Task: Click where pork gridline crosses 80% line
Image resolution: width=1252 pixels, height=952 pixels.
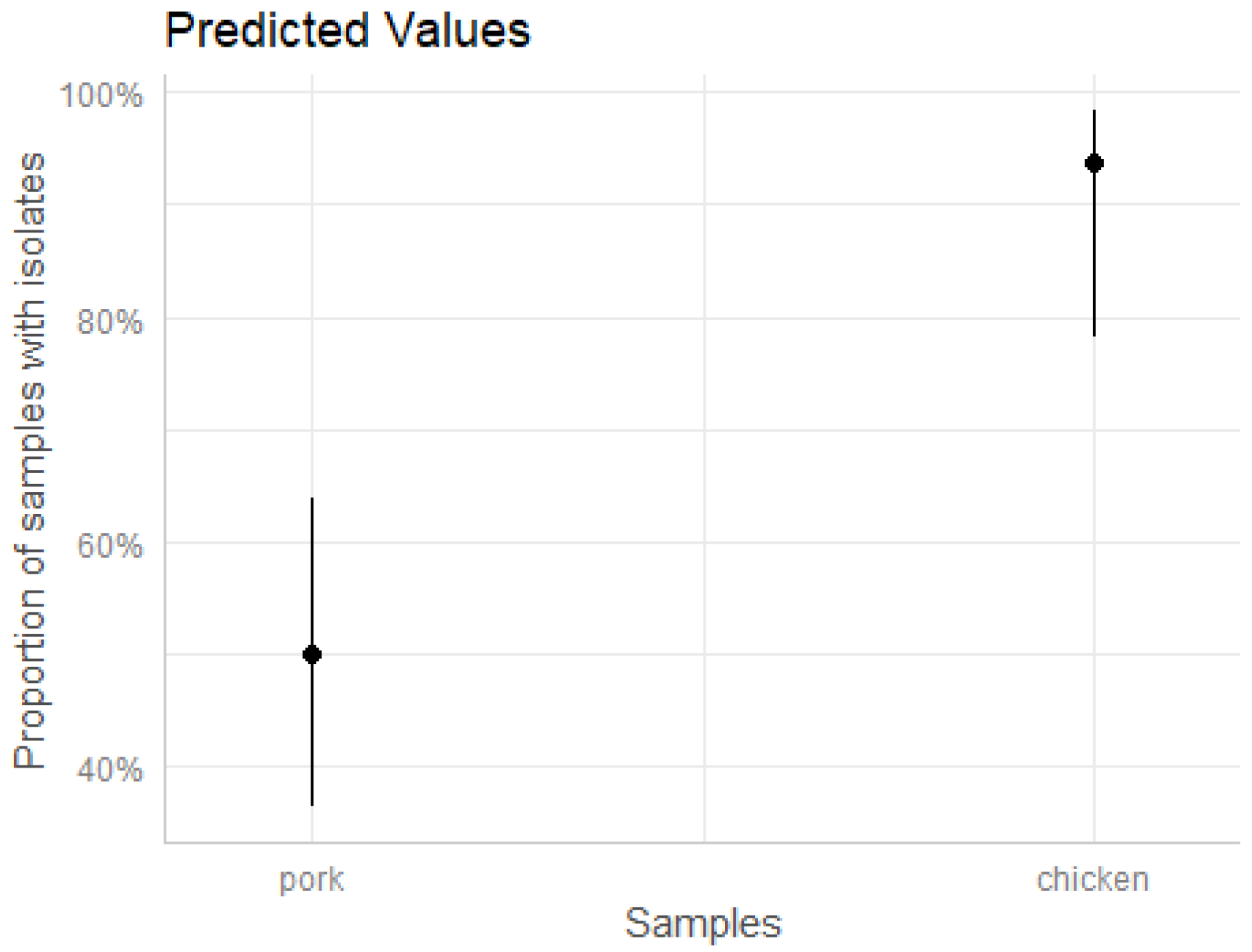Action: pos(312,319)
